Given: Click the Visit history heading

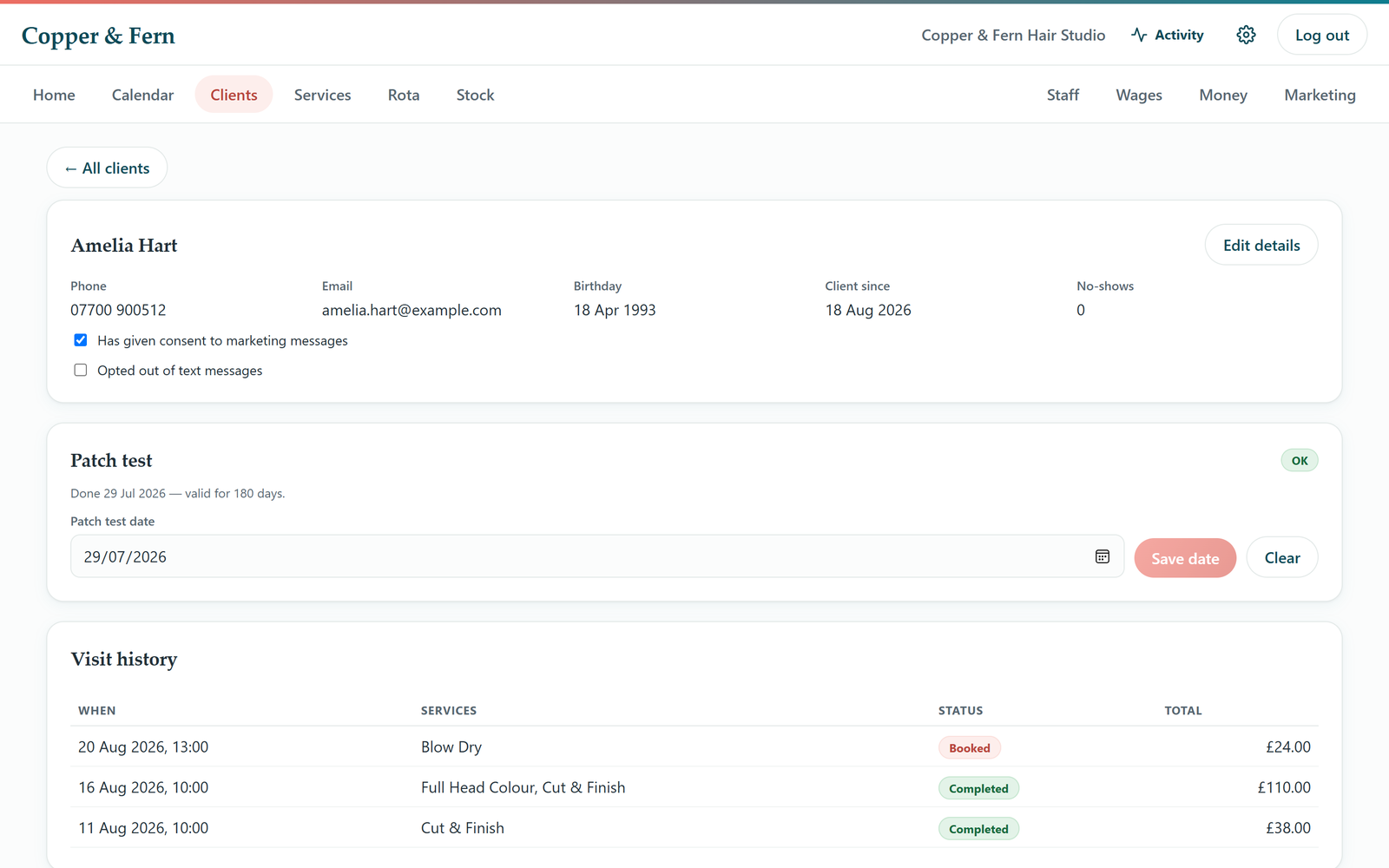Looking at the screenshot, I should (x=124, y=659).
